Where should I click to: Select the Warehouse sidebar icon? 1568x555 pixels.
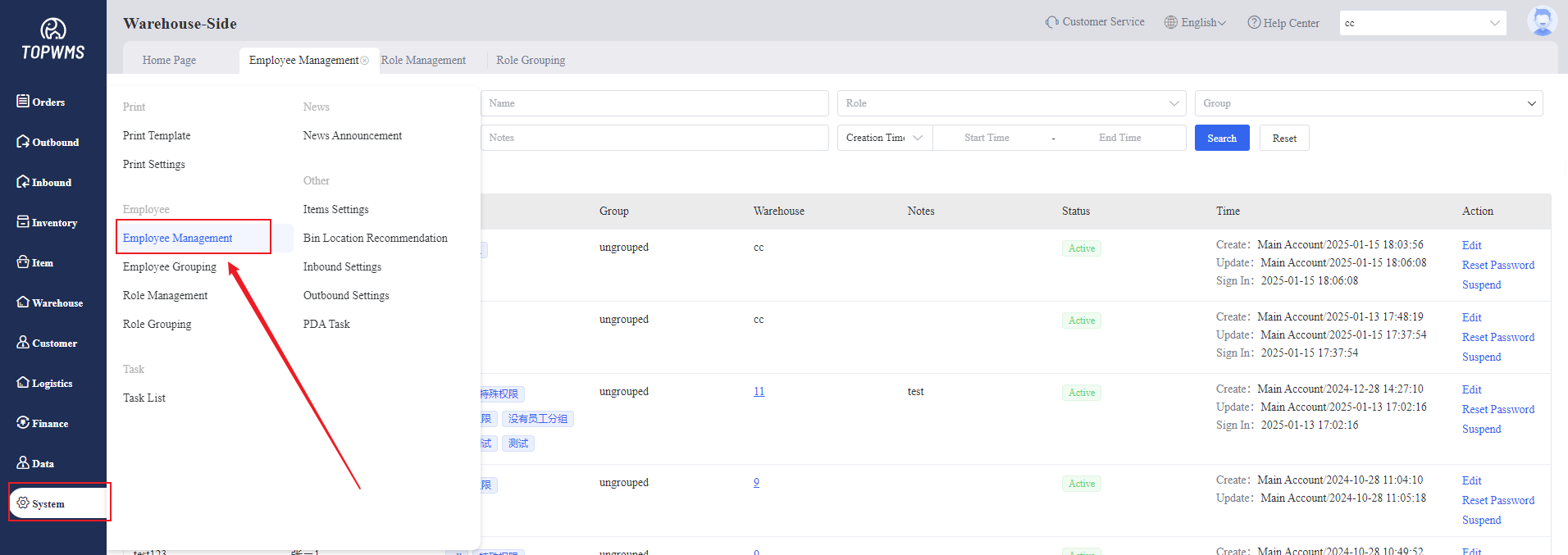(x=23, y=303)
